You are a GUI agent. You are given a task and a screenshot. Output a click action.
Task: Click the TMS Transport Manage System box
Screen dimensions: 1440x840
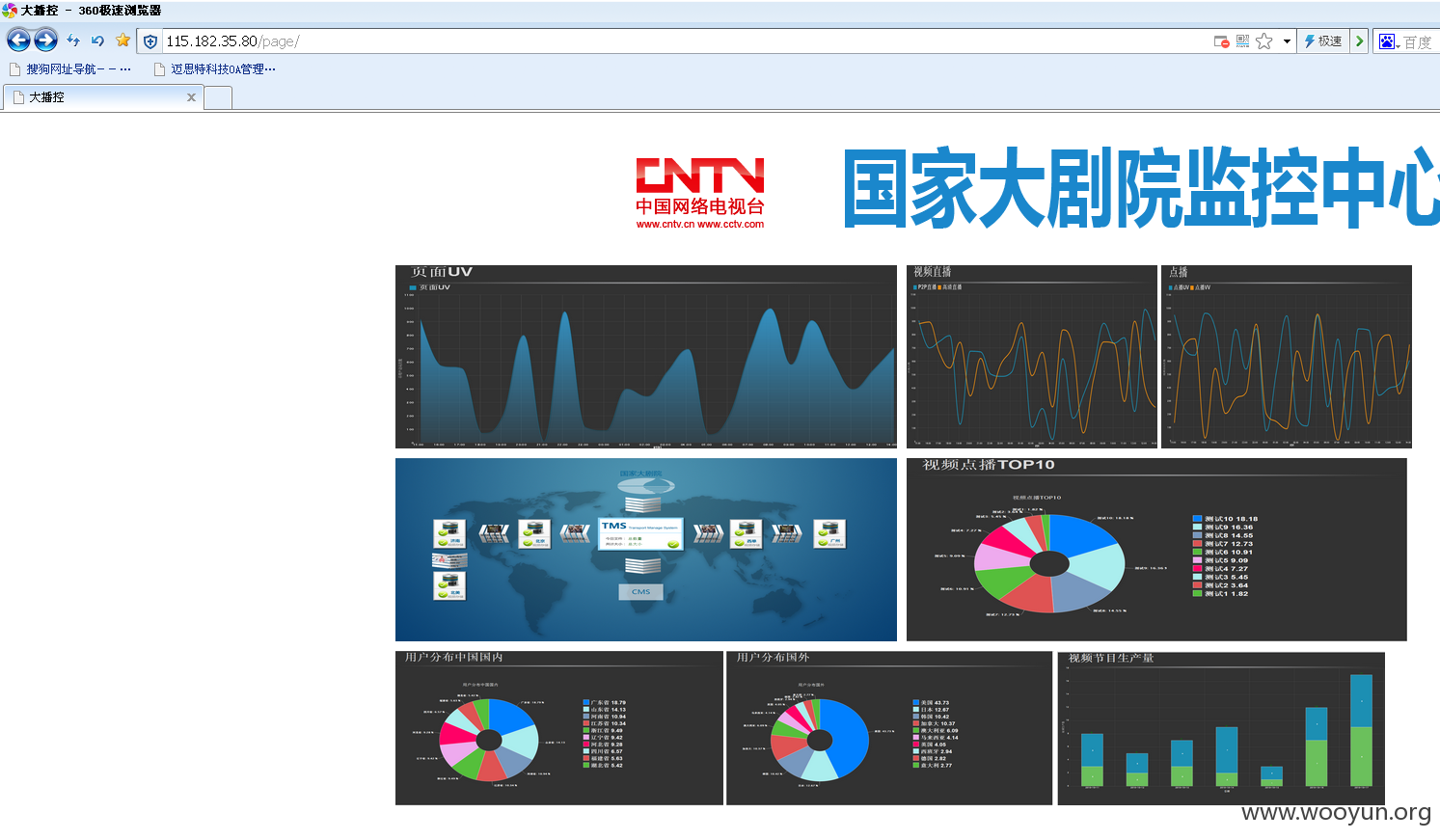click(641, 534)
